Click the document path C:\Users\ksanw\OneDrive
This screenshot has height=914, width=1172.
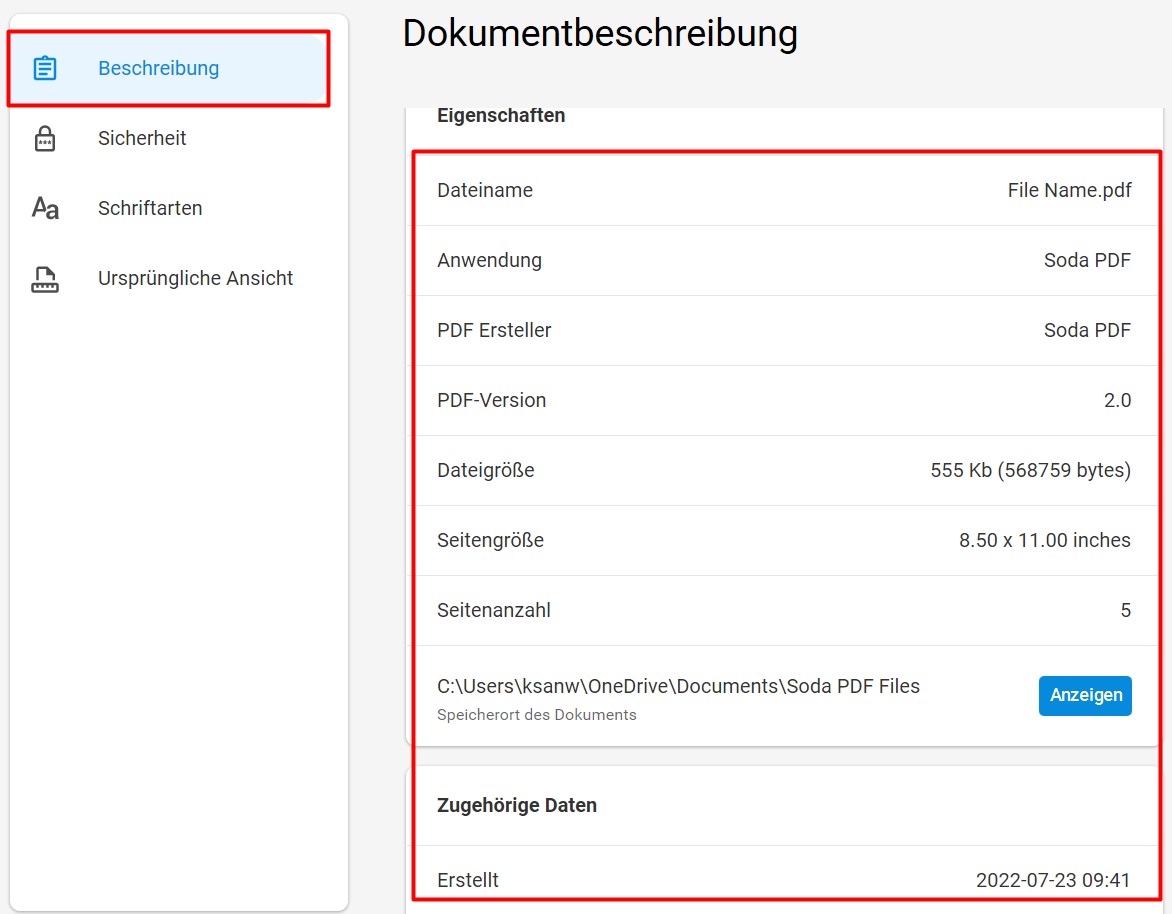(x=678, y=686)
